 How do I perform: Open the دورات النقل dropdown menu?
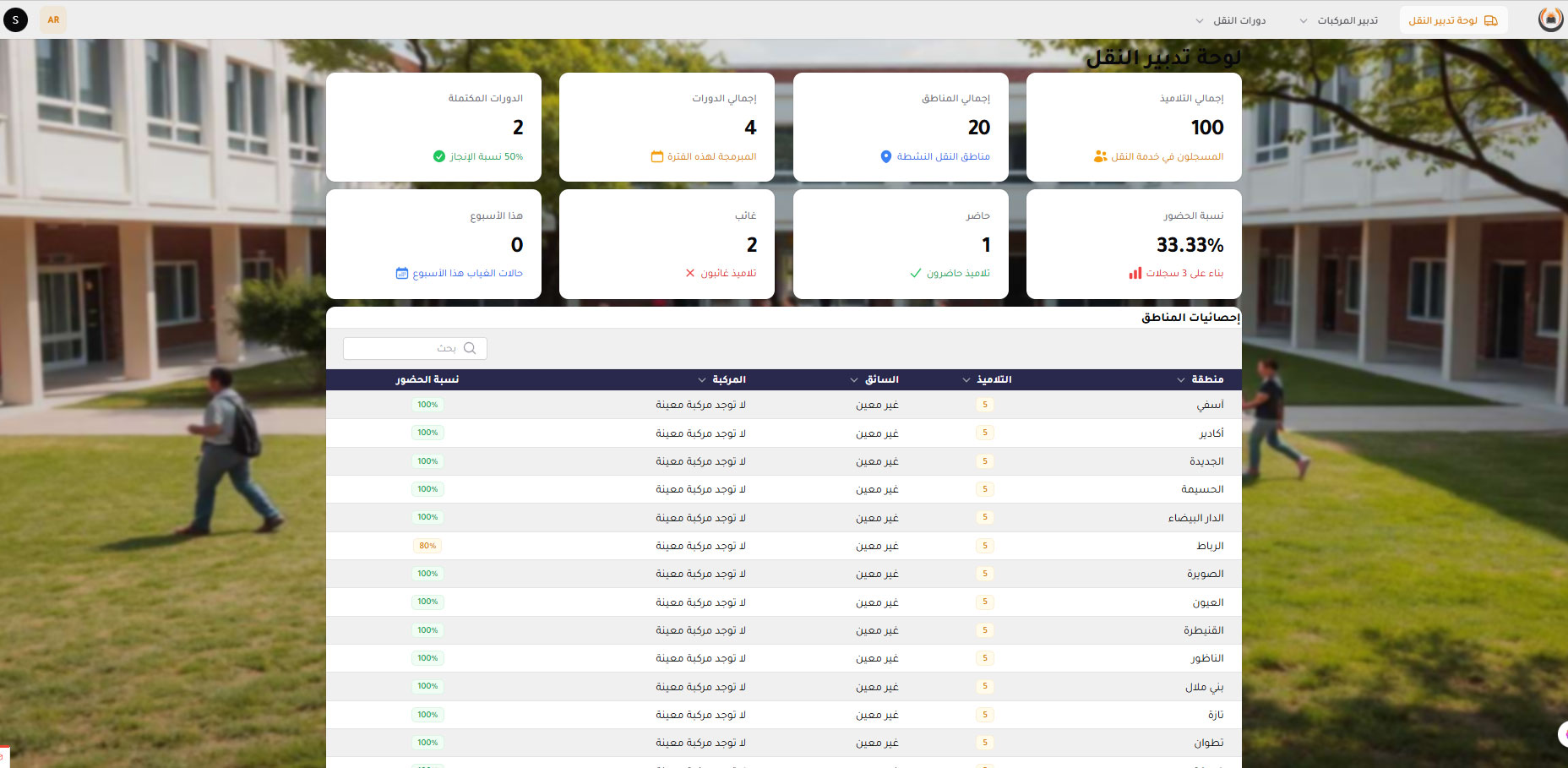(x=1232, y=20)
